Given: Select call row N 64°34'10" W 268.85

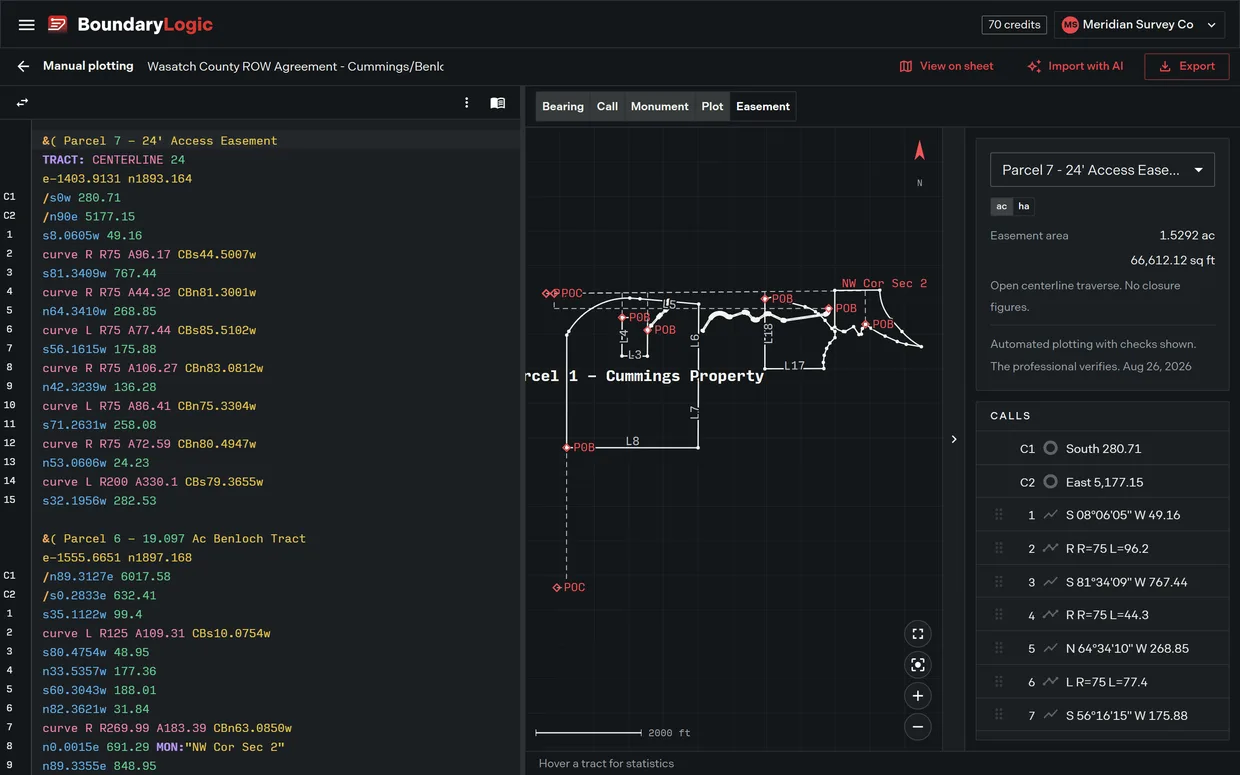Looking at the screenshot, I should [x=1102, y=648].
